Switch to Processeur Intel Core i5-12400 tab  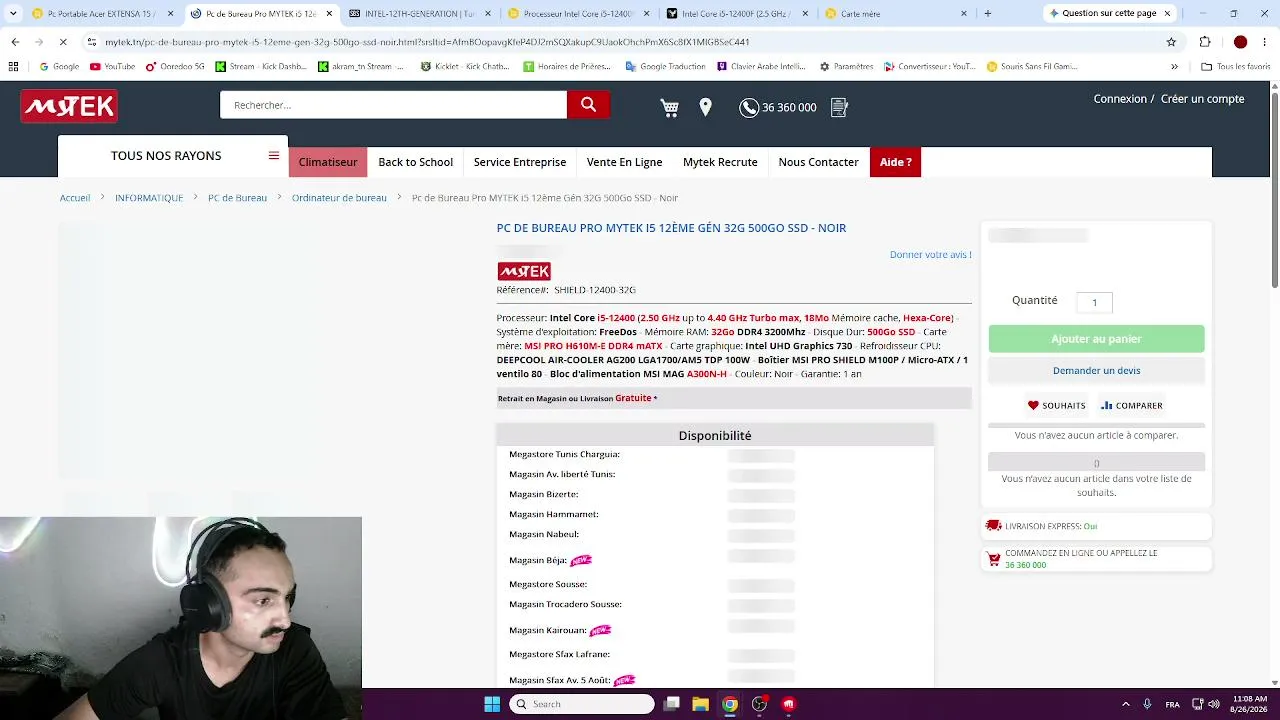[577, 14]
